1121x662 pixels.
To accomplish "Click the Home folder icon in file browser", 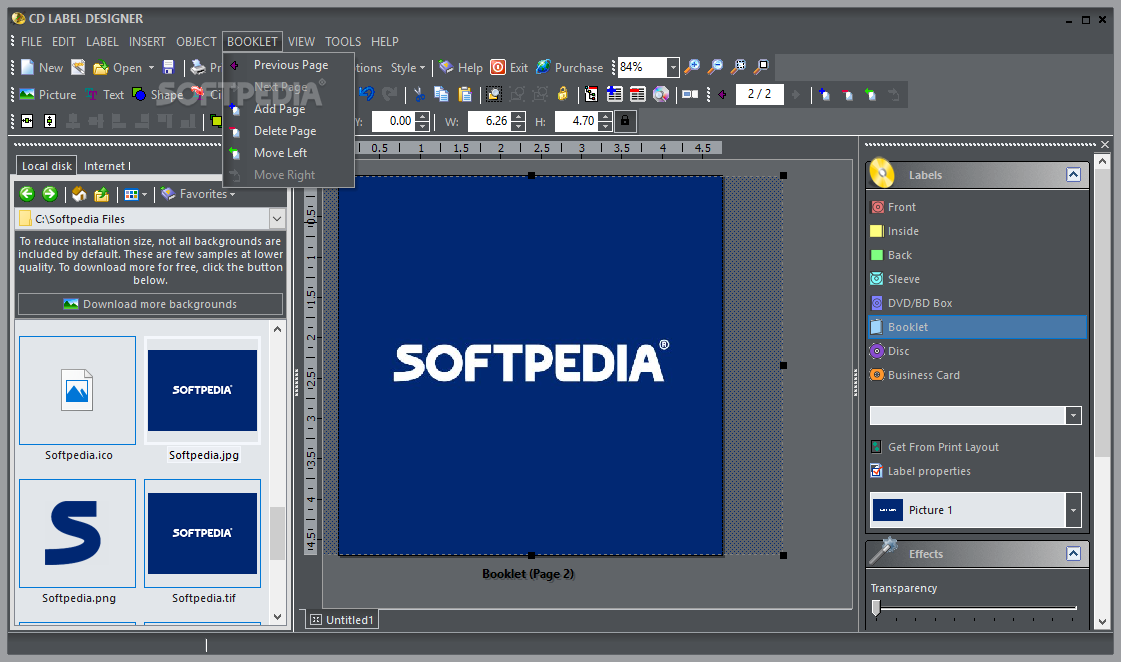I will [79, 194].
